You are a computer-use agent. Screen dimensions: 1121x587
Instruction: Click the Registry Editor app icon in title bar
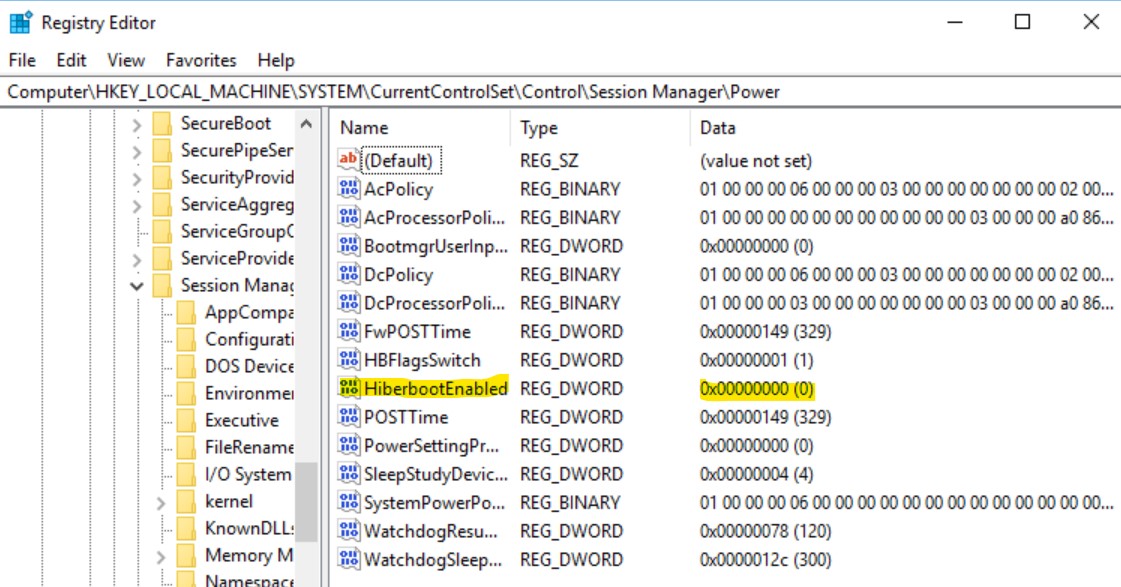[21, 22]
